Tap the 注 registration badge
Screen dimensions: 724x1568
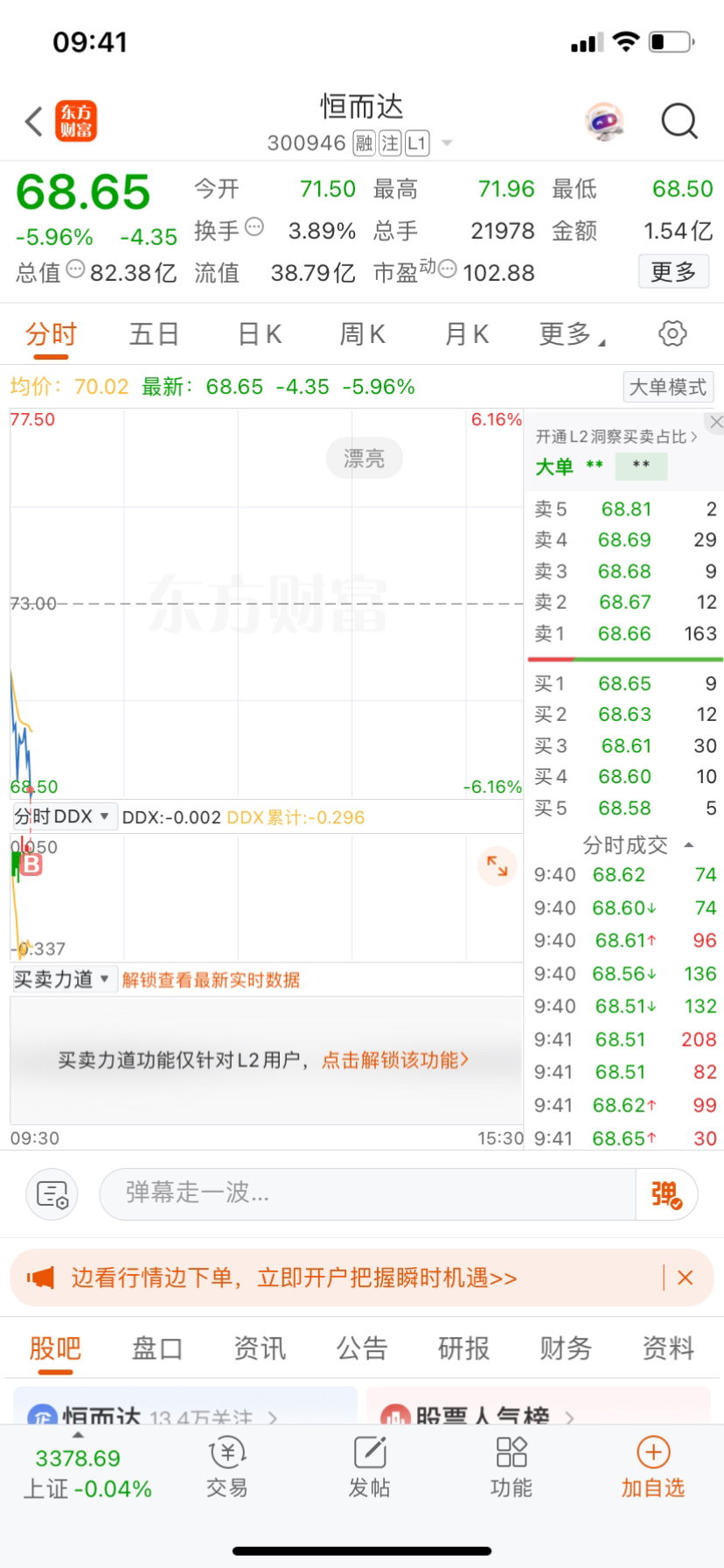[x=390, y=143]
